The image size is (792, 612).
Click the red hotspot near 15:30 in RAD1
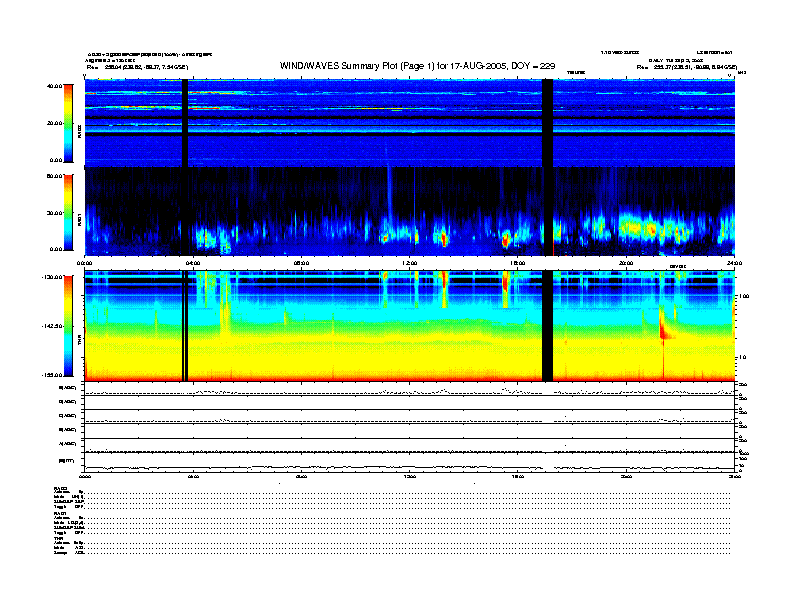506,239
